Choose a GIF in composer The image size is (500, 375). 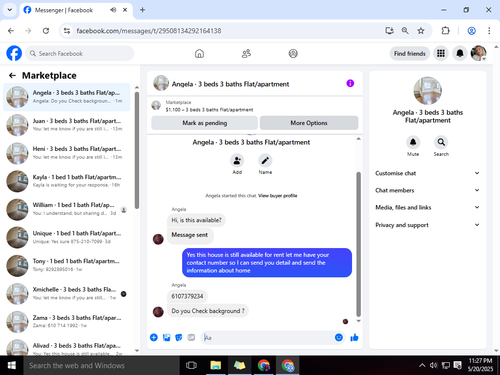pyautogui.click(x=191, y=338)
